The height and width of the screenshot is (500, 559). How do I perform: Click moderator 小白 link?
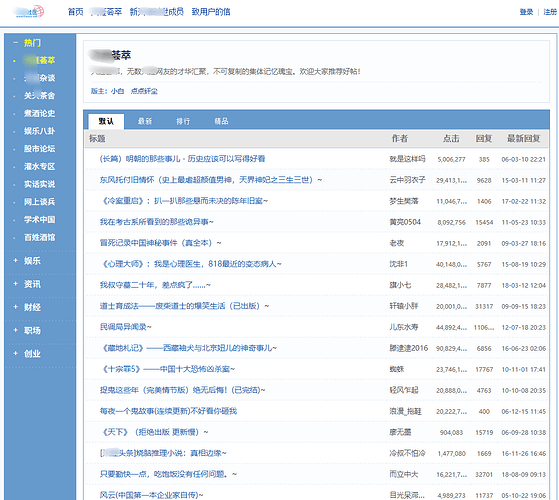click(117, 91)
